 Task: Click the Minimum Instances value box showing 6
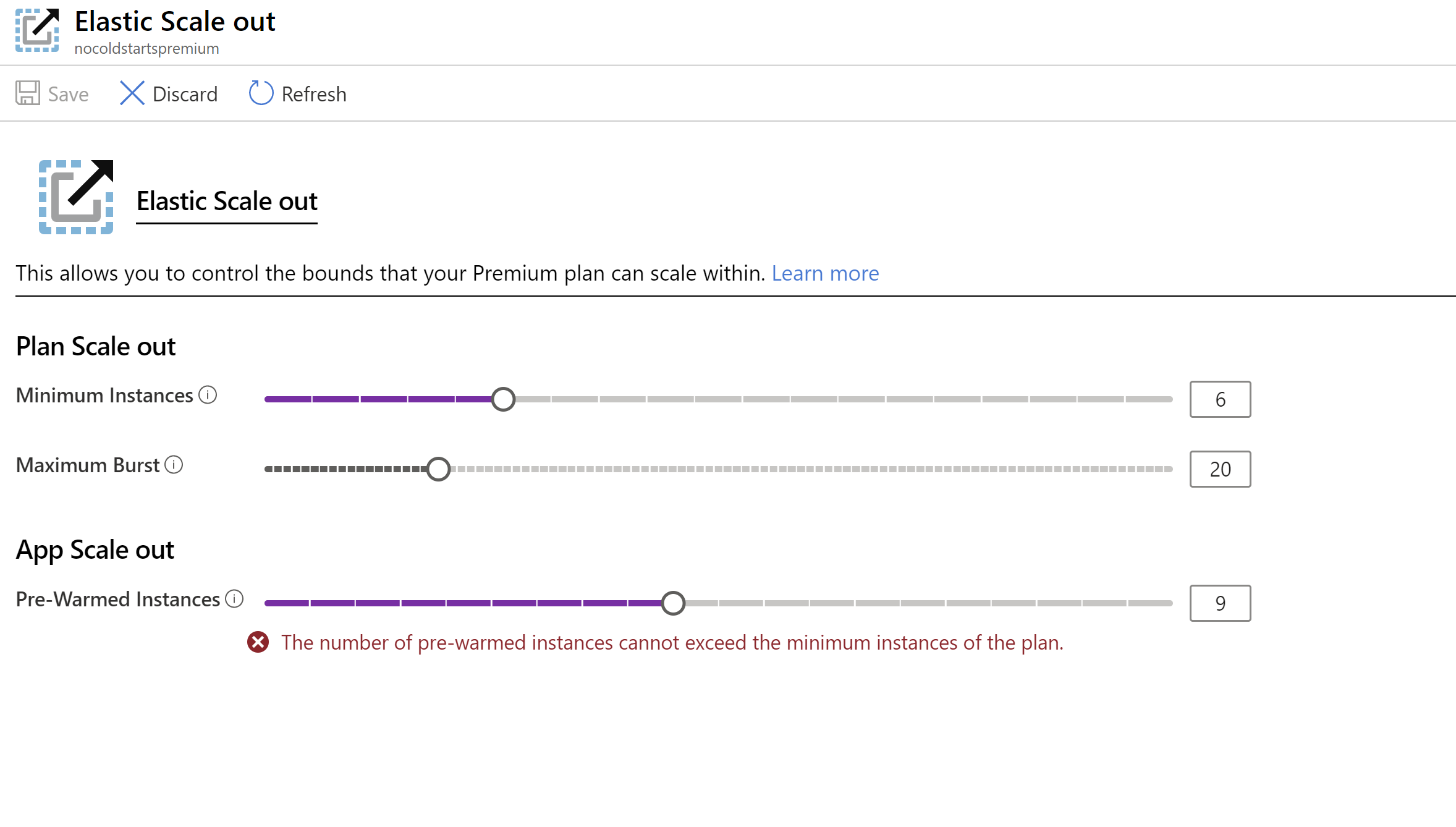click(x=1220, y=399)
